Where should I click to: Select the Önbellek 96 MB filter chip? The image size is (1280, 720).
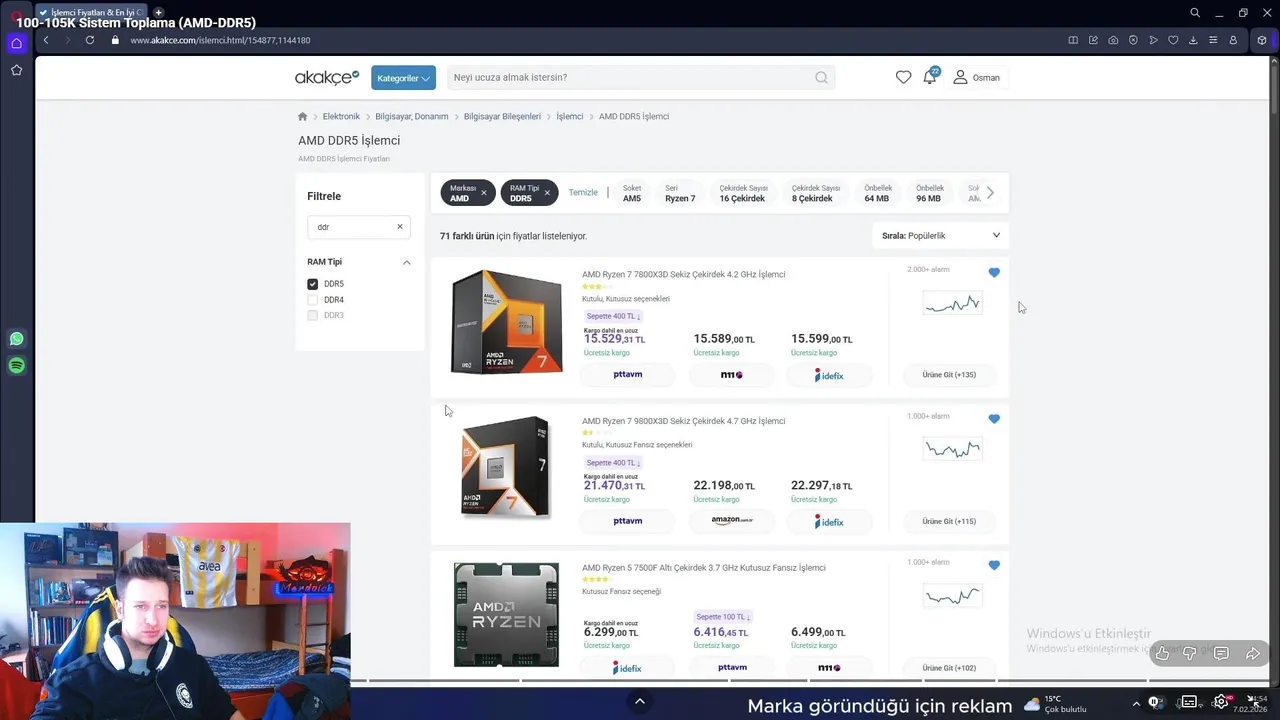[x=929, y=193]
